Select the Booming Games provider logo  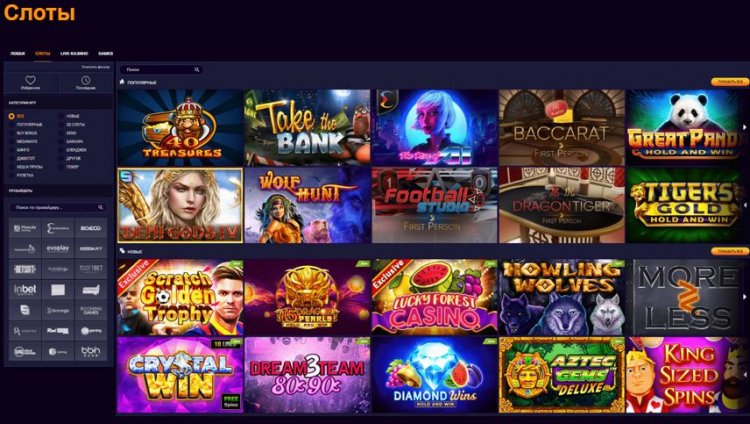point(91,310)
